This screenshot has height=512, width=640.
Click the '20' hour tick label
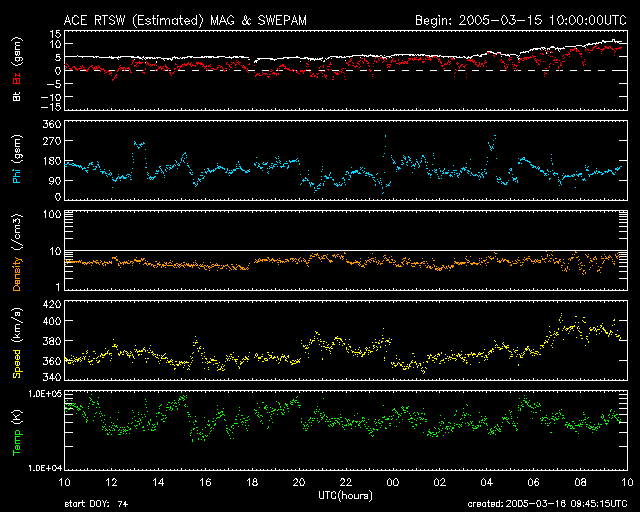[299, 483]
